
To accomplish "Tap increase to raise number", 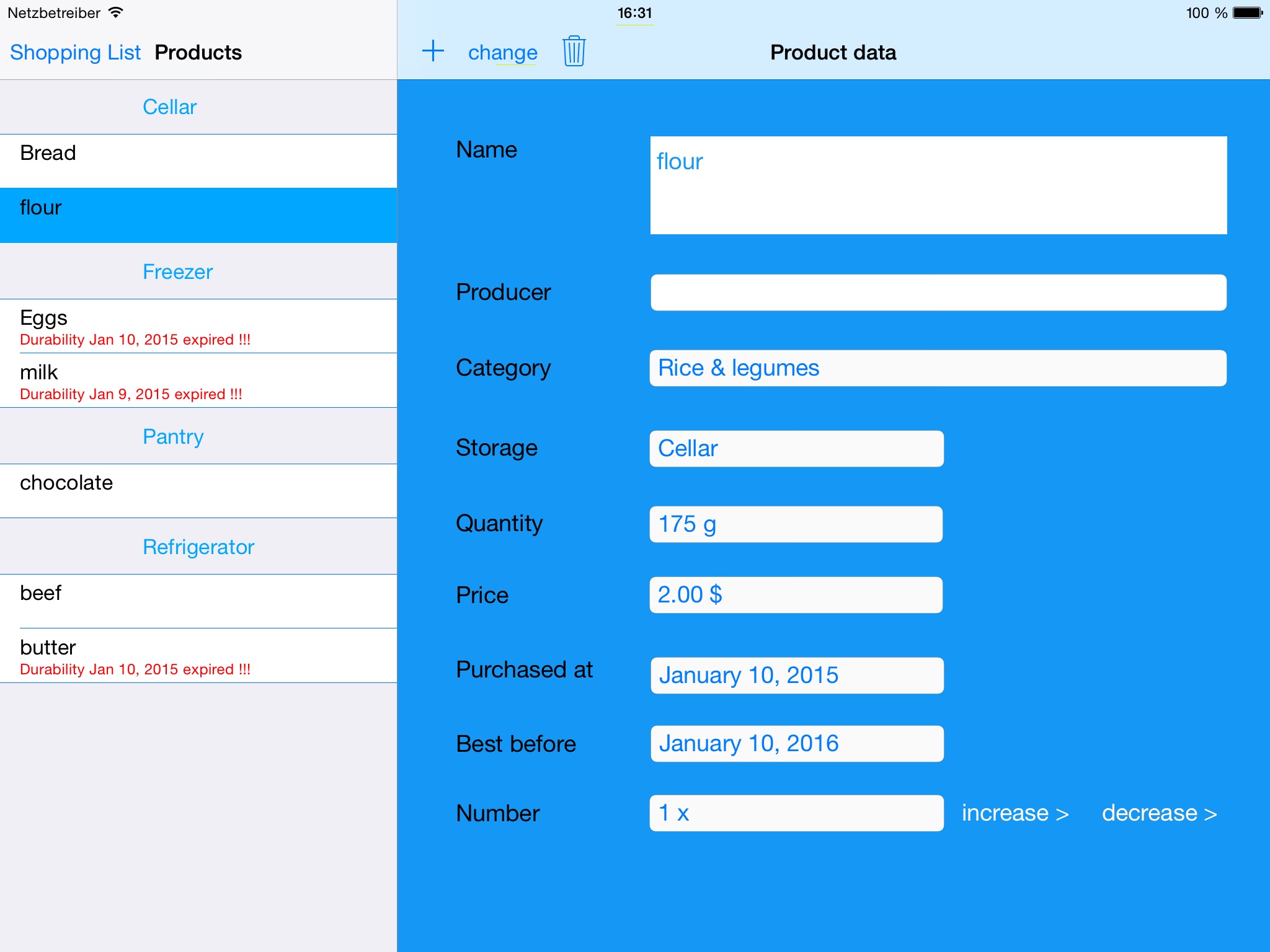I will click(x=1015, y=813).
